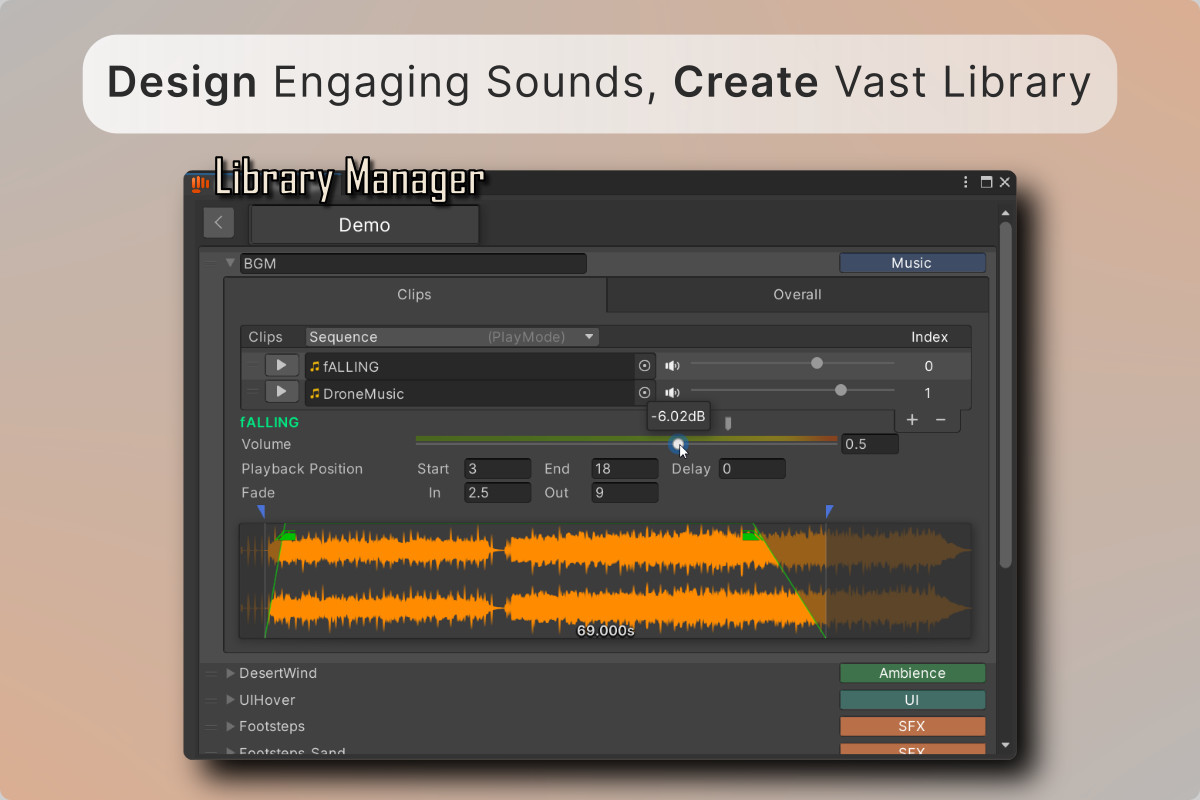Grab the fALLING row drag handle
The image size is (1200, 800).
tap(253, 366)
